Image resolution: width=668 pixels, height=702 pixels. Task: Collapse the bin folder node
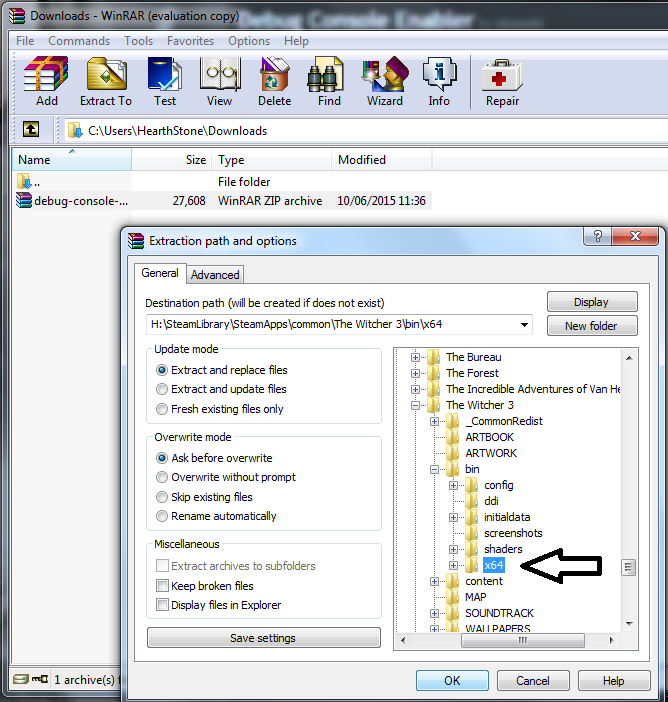click(434, 470)
